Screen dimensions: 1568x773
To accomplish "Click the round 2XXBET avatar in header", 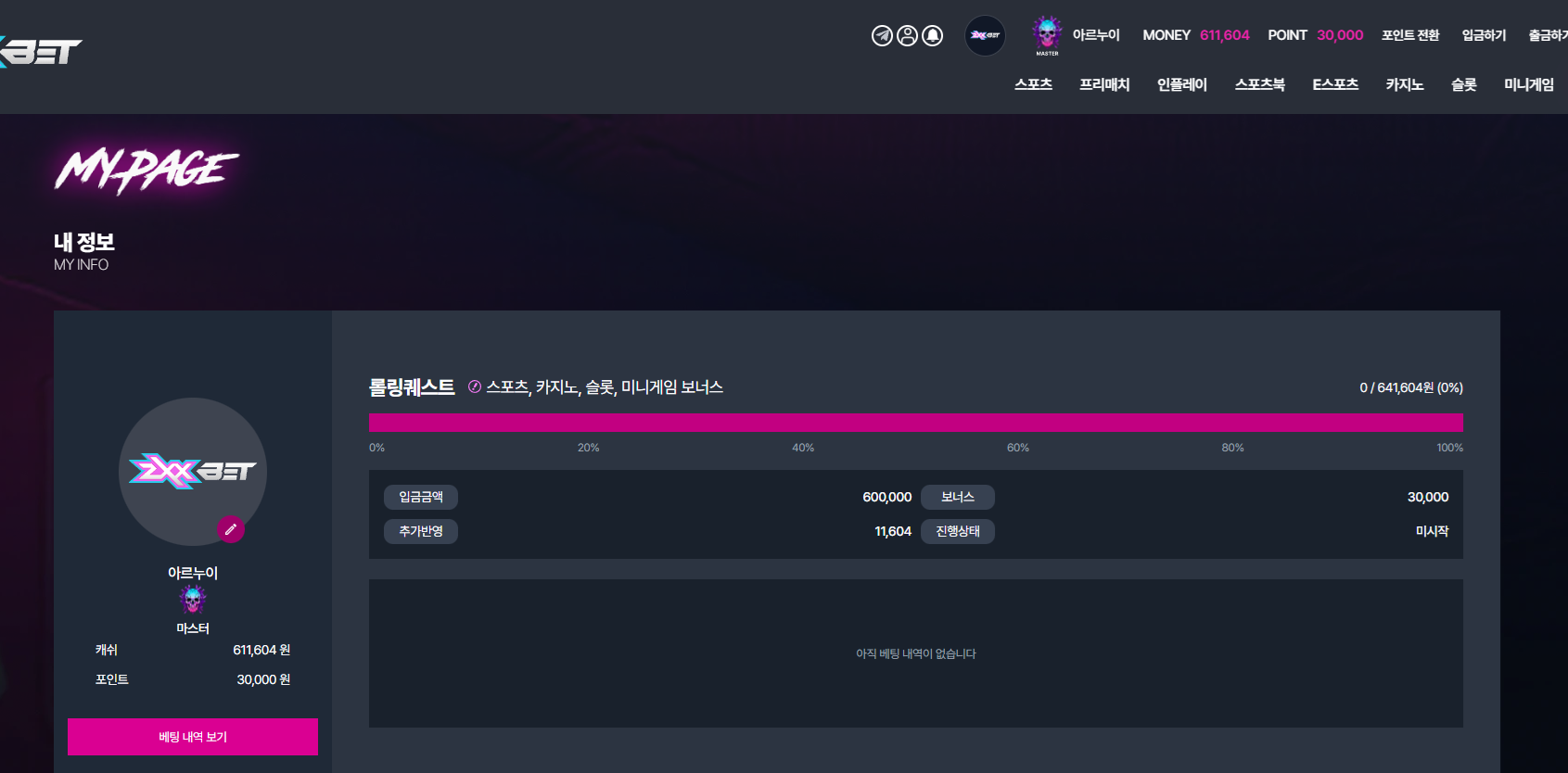I will click(985, 35).
